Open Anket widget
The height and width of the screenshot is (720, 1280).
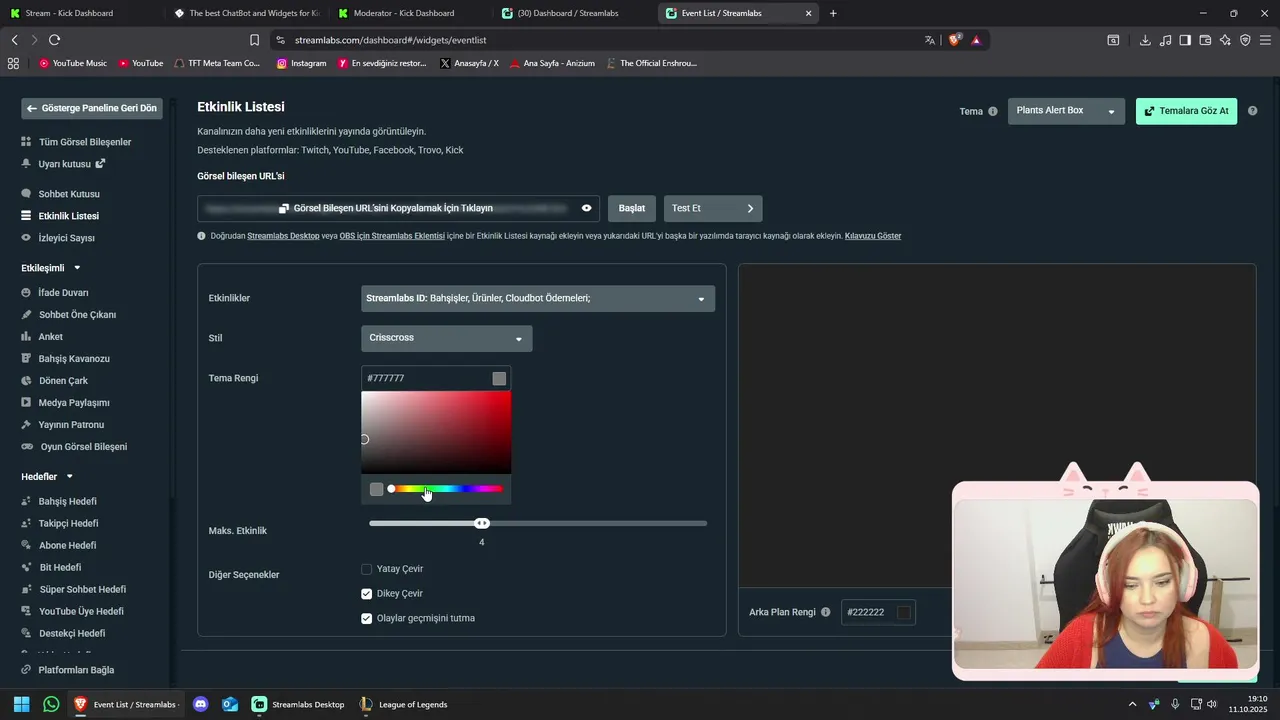[x=50, y=337]
